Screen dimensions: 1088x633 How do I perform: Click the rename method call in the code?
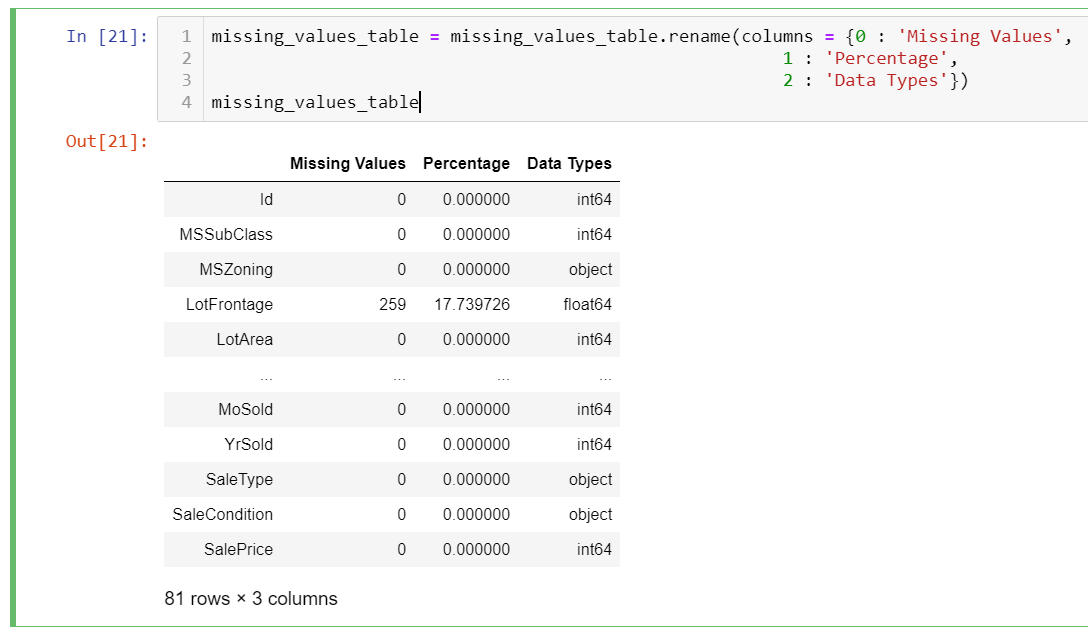coord(700,37)
